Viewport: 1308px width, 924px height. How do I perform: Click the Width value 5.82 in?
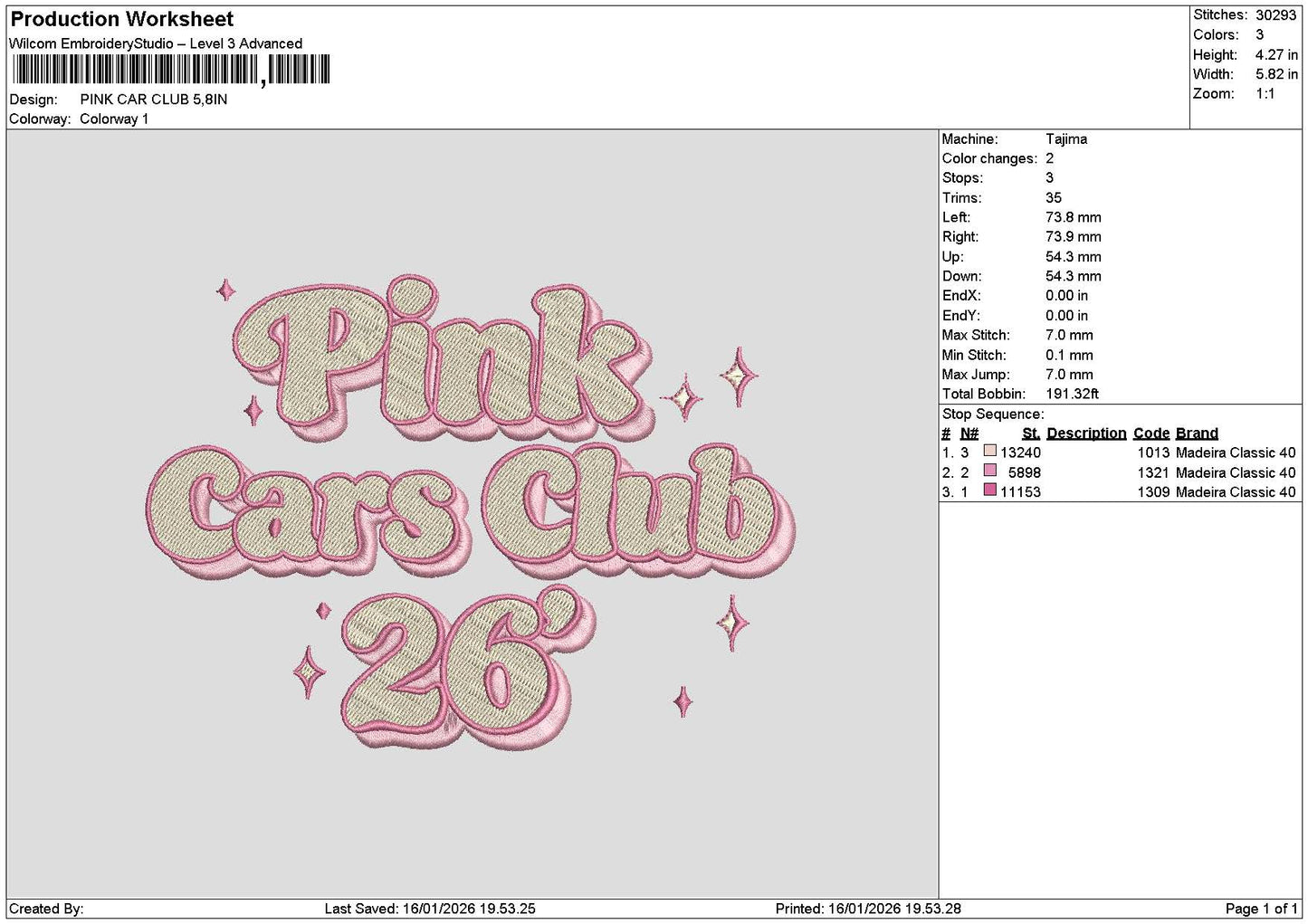1276,74
